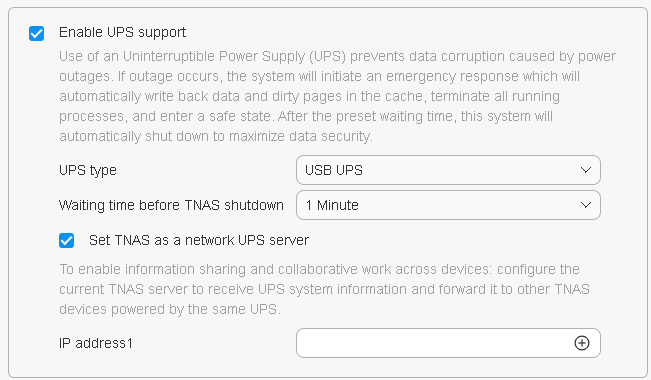Click the UPS type field label
Screen dimensions: 651x380
88,171
